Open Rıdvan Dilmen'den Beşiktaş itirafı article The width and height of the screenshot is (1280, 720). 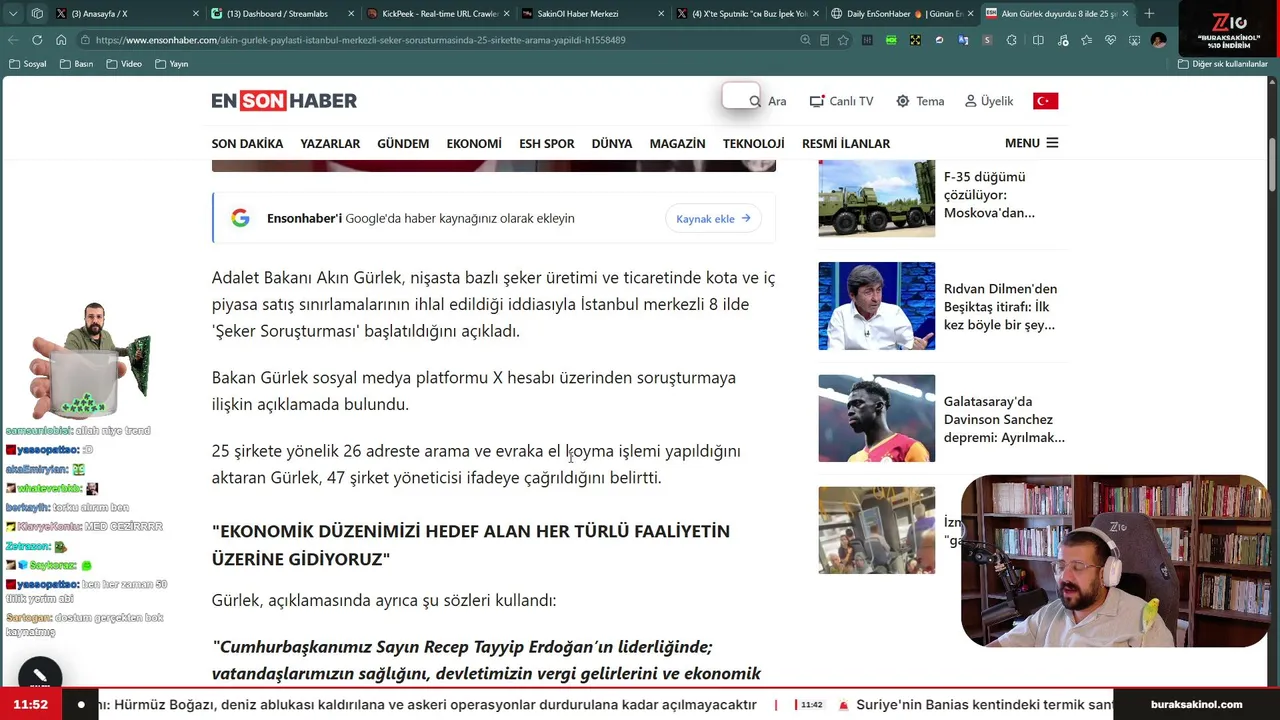point(1000,307)
